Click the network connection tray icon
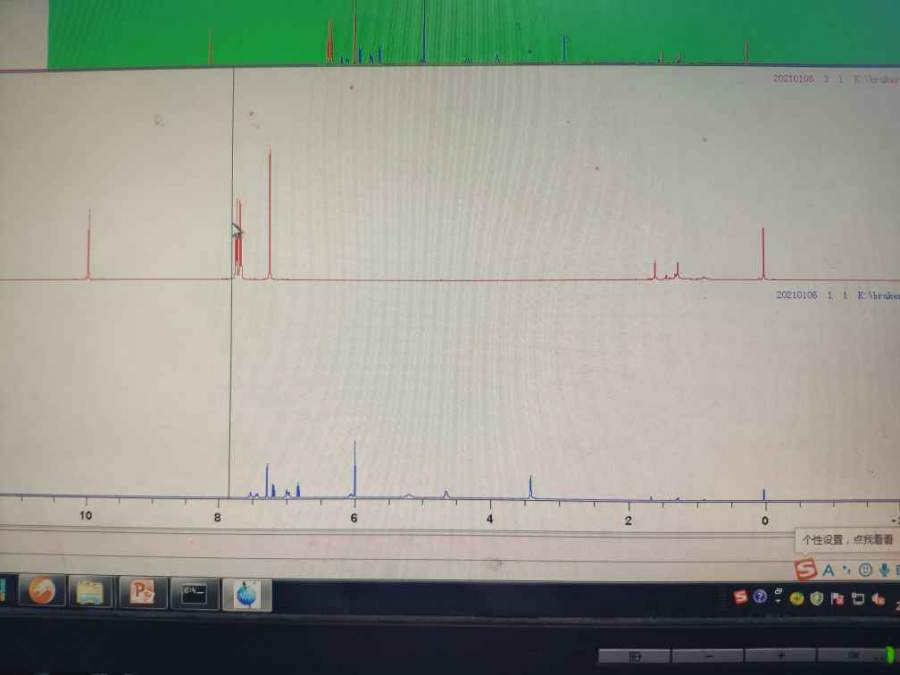Image resolution: width=900 pixels, height=675 pixels. (858, 599)
